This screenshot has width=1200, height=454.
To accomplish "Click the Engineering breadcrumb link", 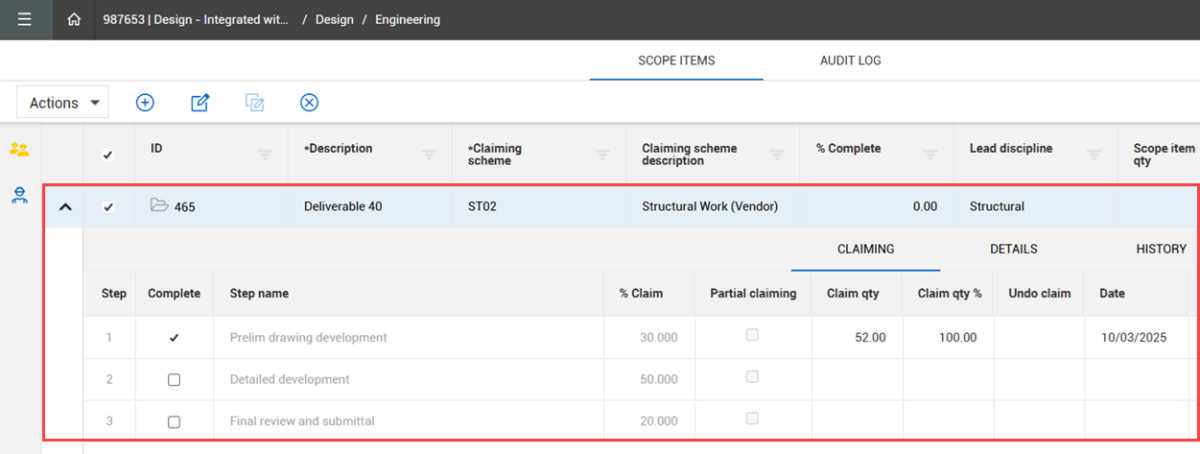I will tap(407, 20).
